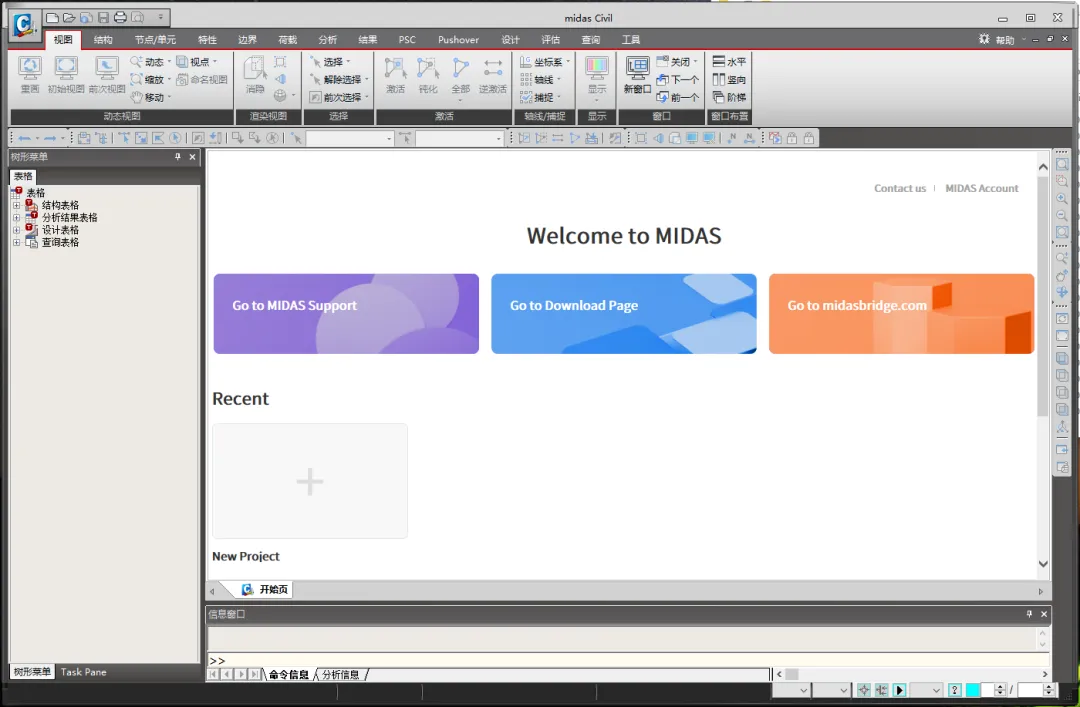Click the MIDAS Account link
1080x707 pixels.
point(982,188)
